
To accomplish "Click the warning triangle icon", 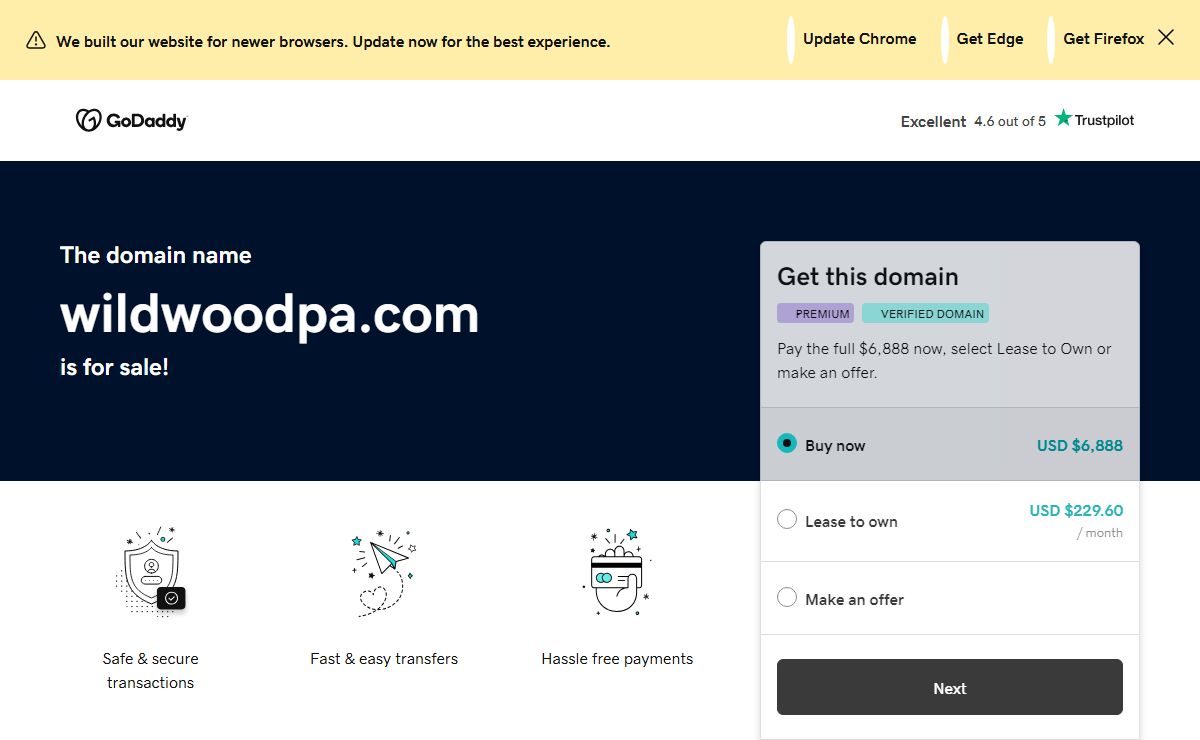I will click(36, 40).
